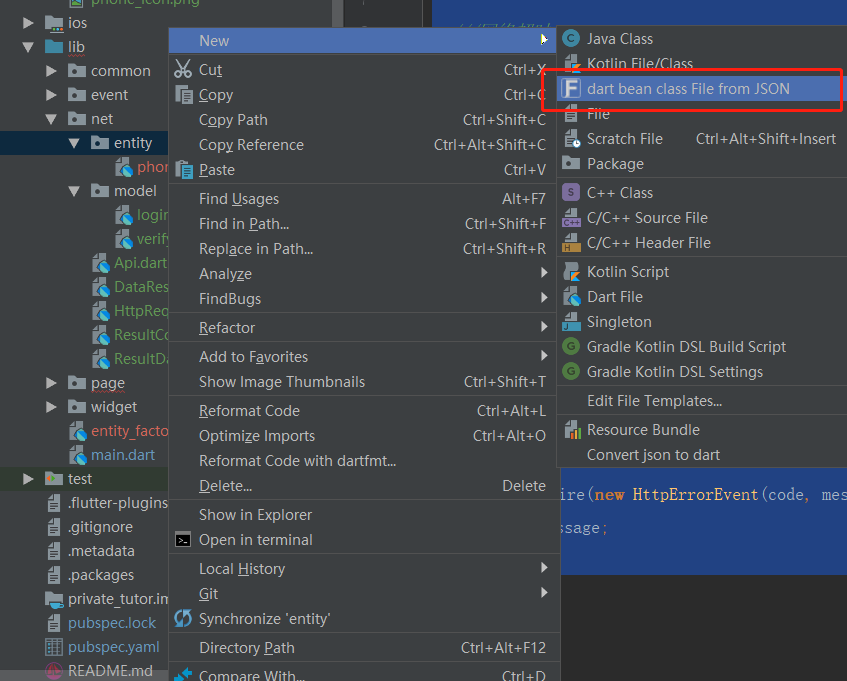The height and width of the screenshot is (681, 847).
Task: Open the FindBugs submenu
Action: coord(362,299)
